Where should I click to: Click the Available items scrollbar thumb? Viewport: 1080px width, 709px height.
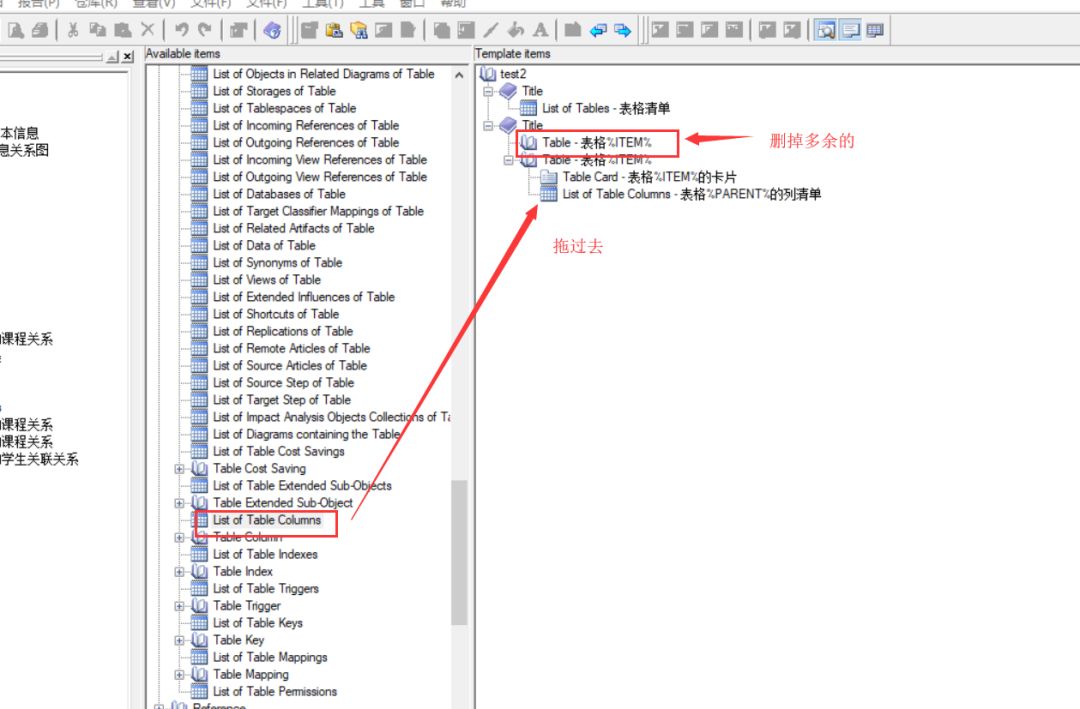pos(459,553)
